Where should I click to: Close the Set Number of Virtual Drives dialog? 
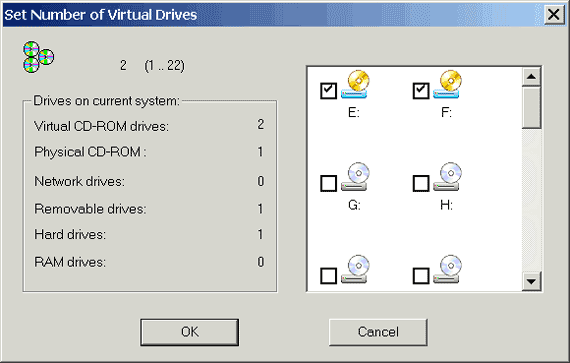click(554, 15)
